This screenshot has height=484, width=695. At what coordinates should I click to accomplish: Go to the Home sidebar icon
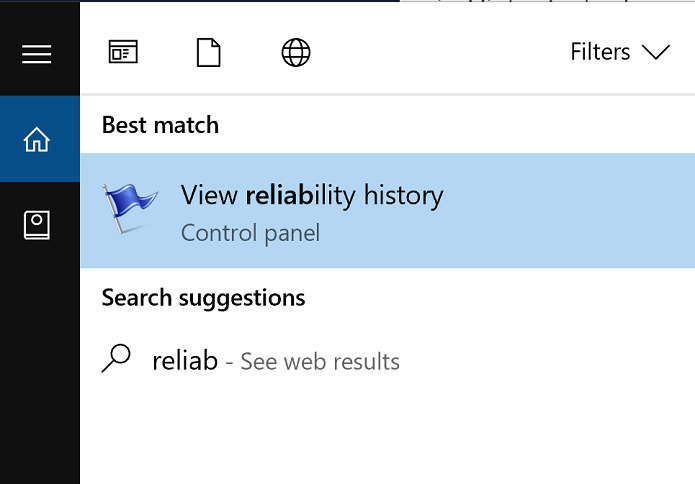coord(37,140)
